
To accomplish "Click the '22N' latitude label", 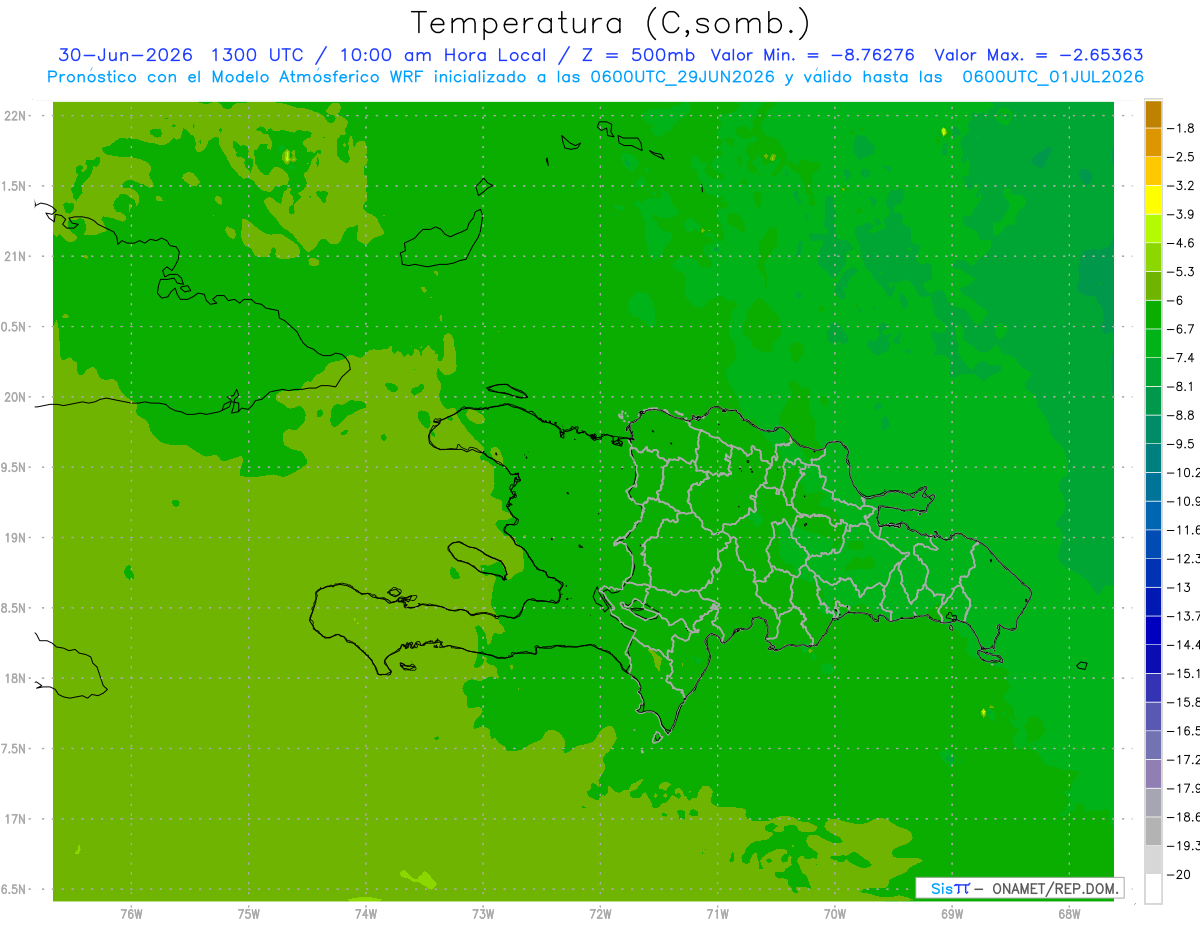I will pyautogui.click(x=14, y=116).
